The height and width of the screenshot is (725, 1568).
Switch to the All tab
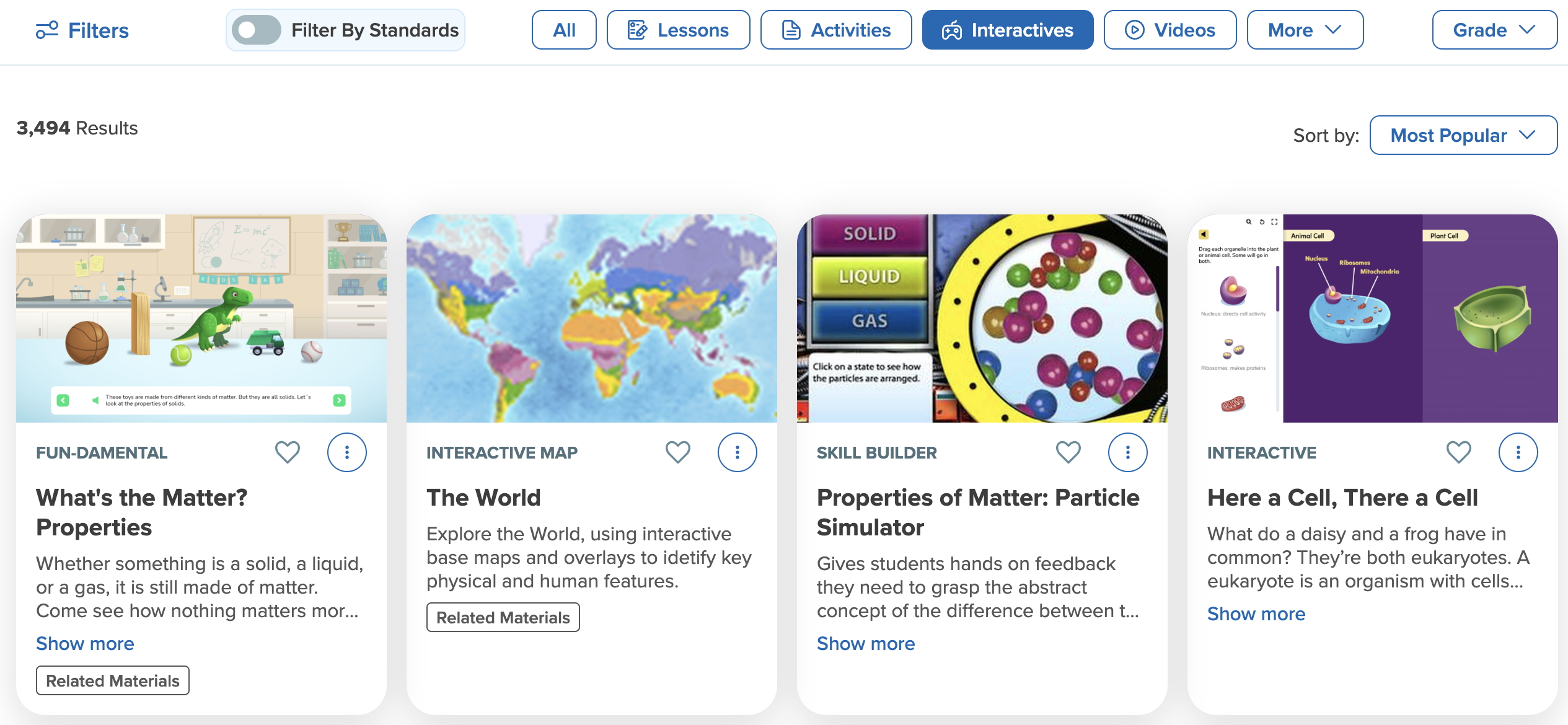563,29
